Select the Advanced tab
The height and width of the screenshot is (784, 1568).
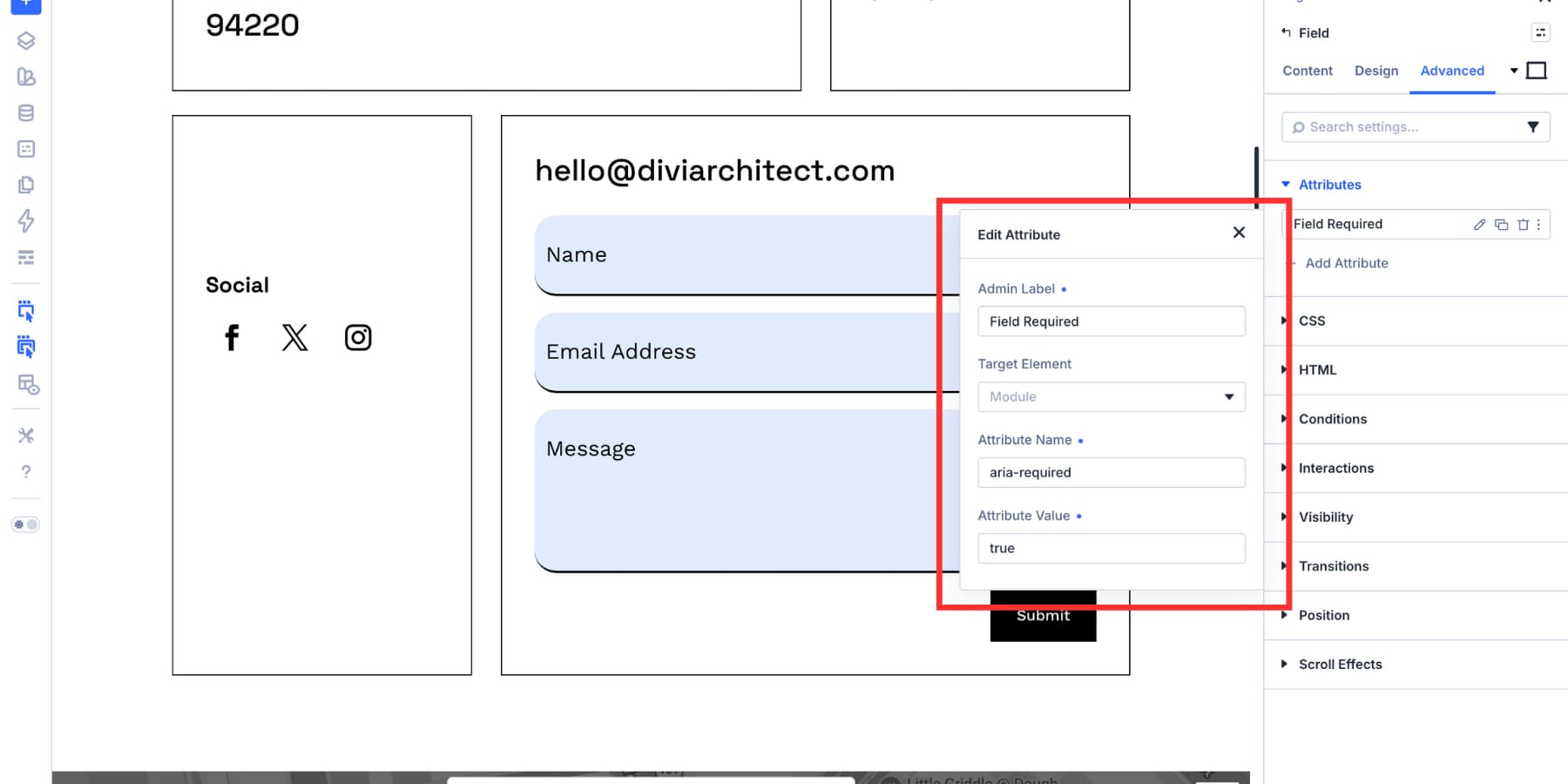pos(1452,71)
